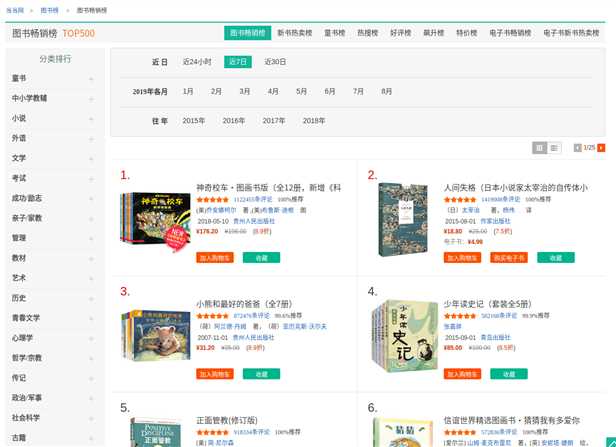Expand 心理学 category plus sign
Image resolution: width=616 pixels, height=447 pixels.
(x=91, y=338)
